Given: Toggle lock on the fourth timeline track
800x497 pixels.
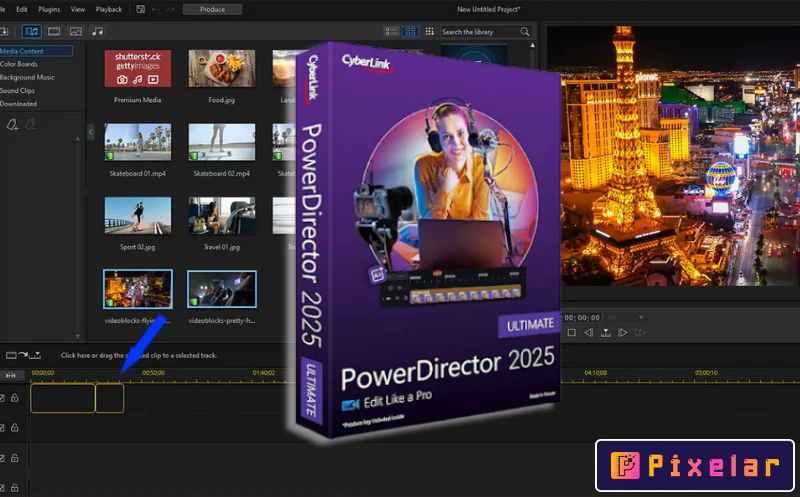Looking at the screenshot, I should tap(15, 488).
